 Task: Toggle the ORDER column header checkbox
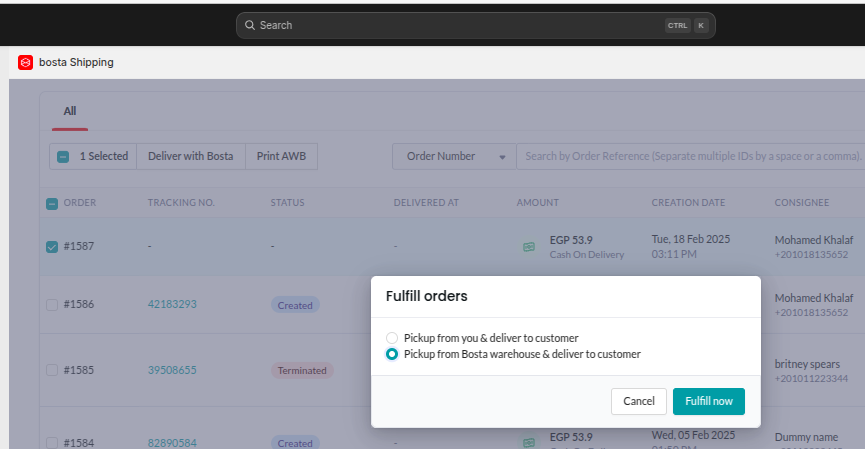(x=52, y=204)
